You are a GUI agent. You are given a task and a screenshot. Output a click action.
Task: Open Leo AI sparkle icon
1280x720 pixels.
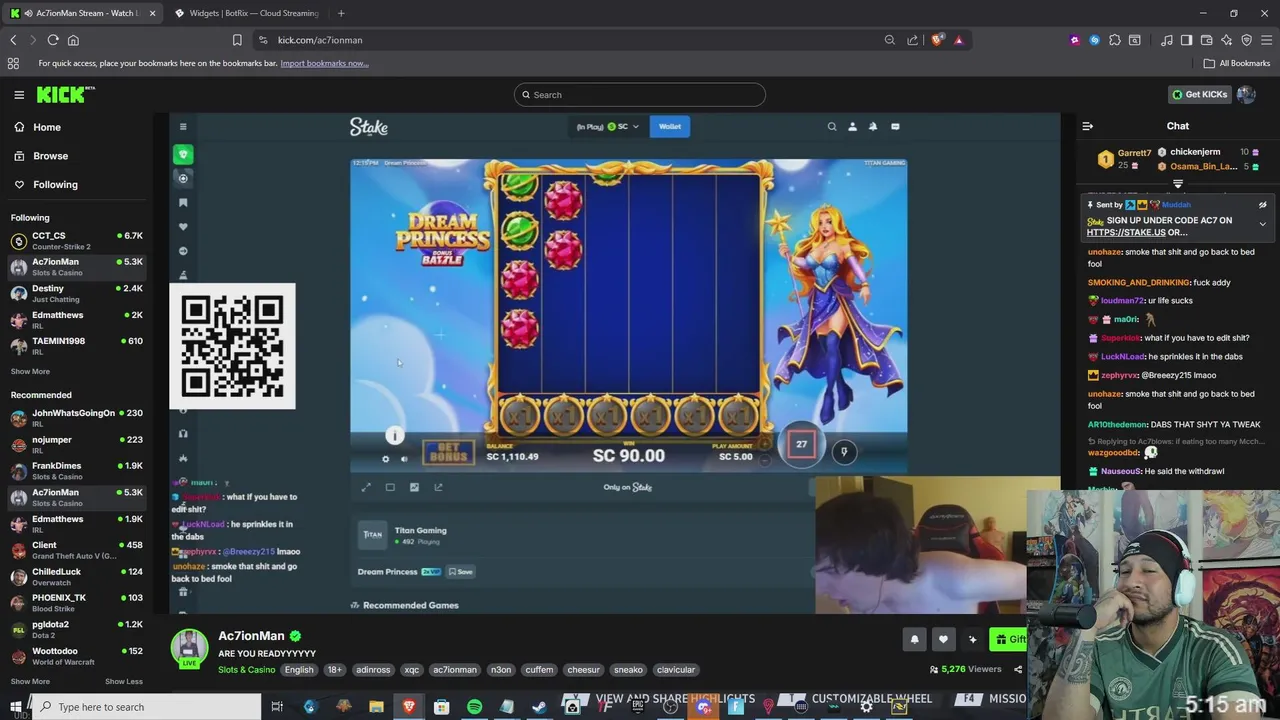pos(1227,40)
